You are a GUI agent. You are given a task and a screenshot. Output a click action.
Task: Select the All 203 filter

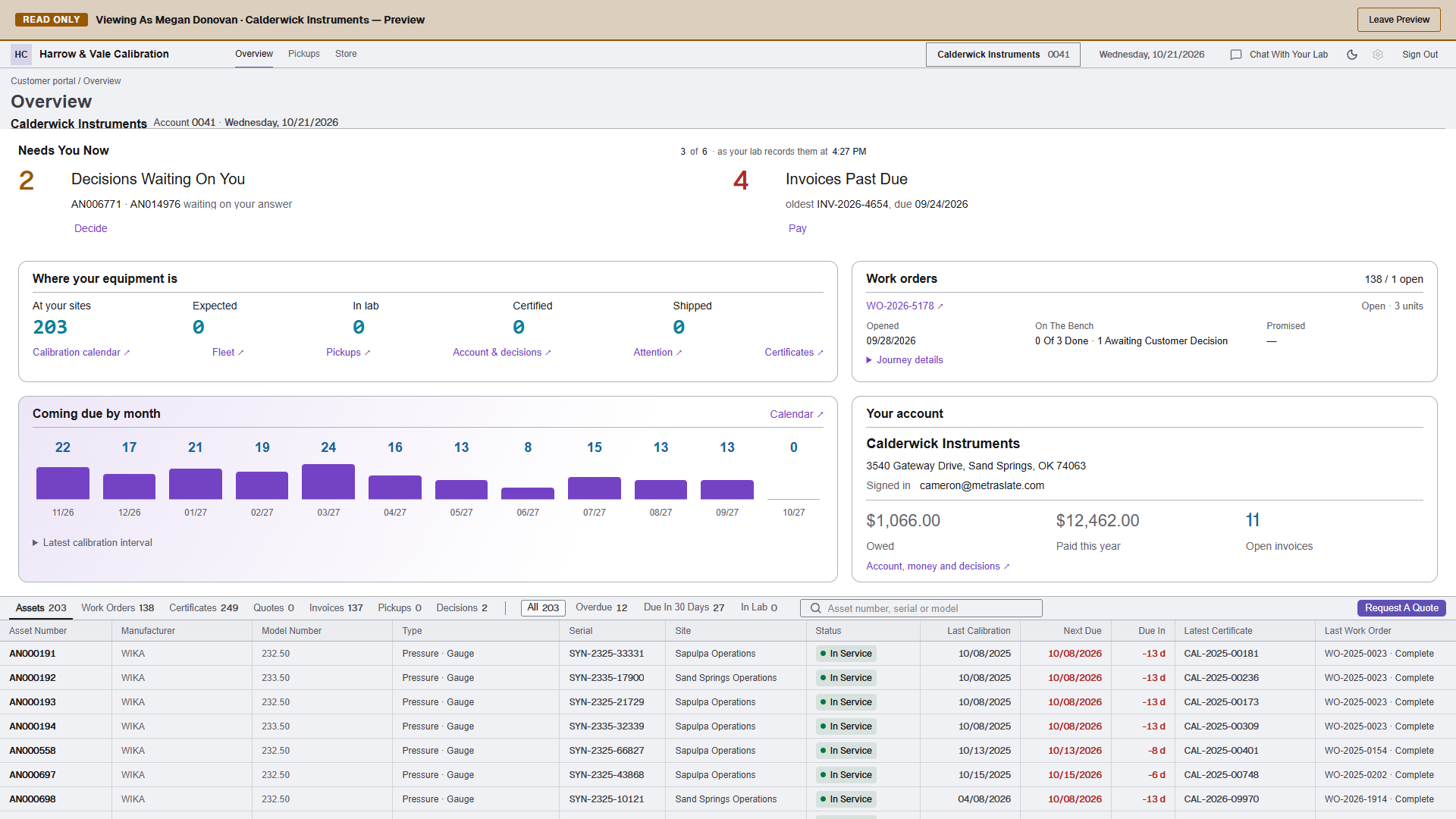[x=543, y=607]
